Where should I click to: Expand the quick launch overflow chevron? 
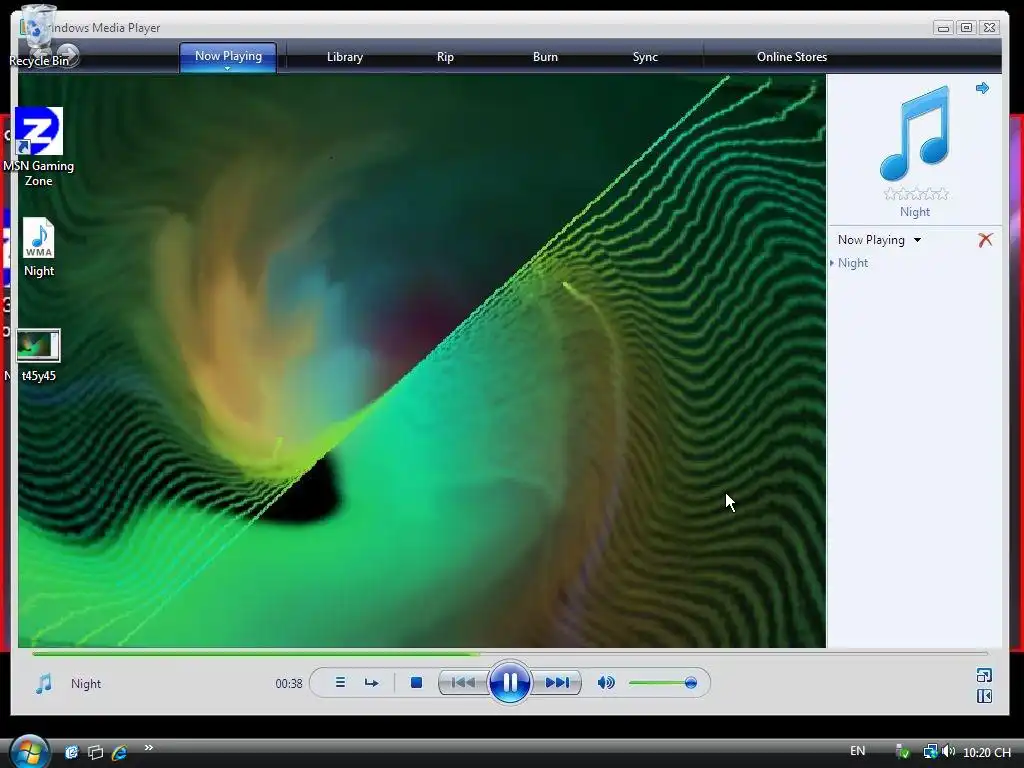(149, 747)
